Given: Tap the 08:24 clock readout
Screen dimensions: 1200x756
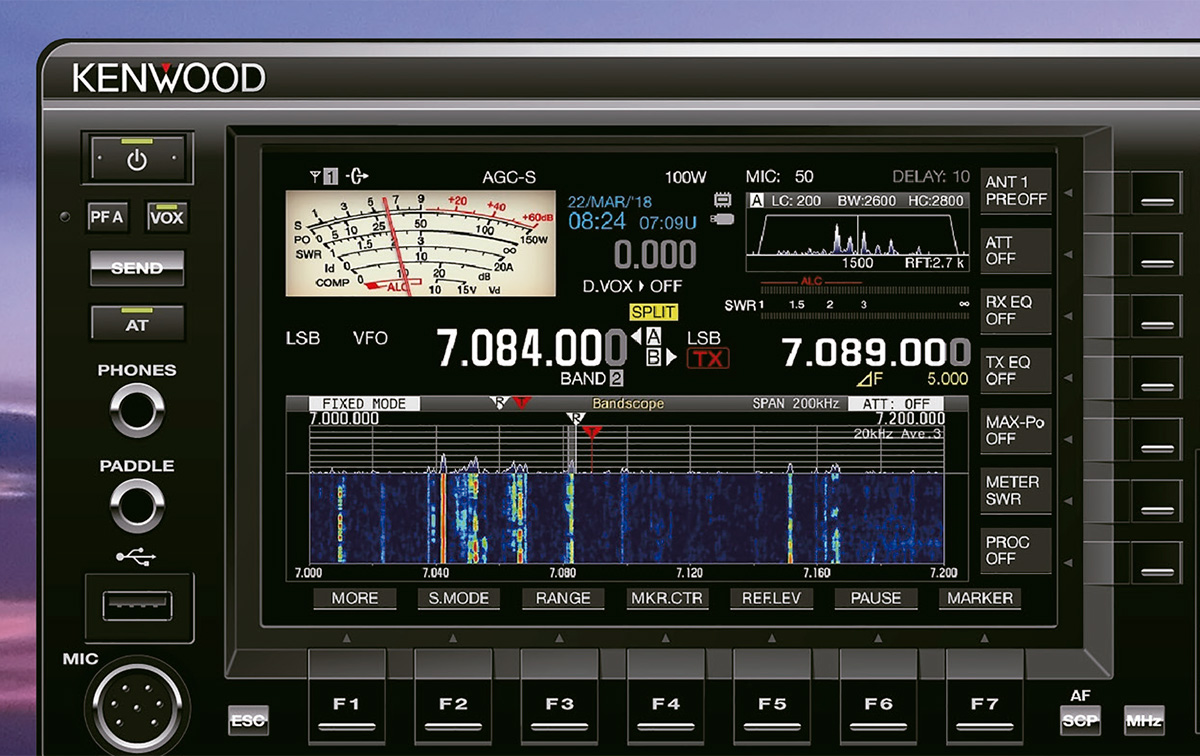Looking at the screenshot, I should click(x=597, y=220).
